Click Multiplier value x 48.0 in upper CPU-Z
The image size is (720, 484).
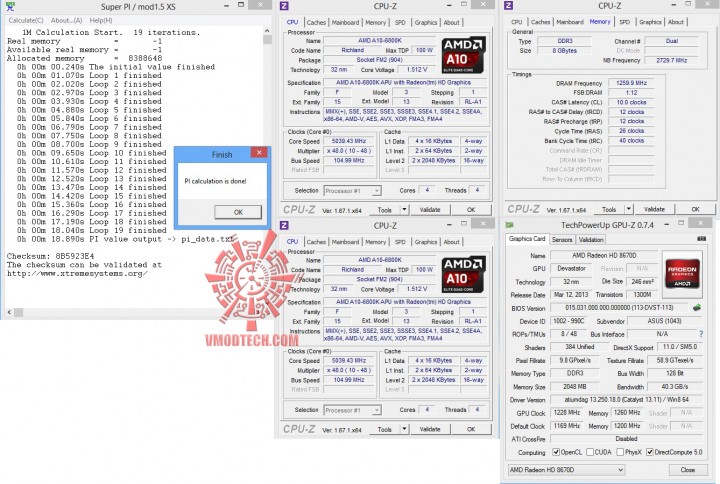349,151
